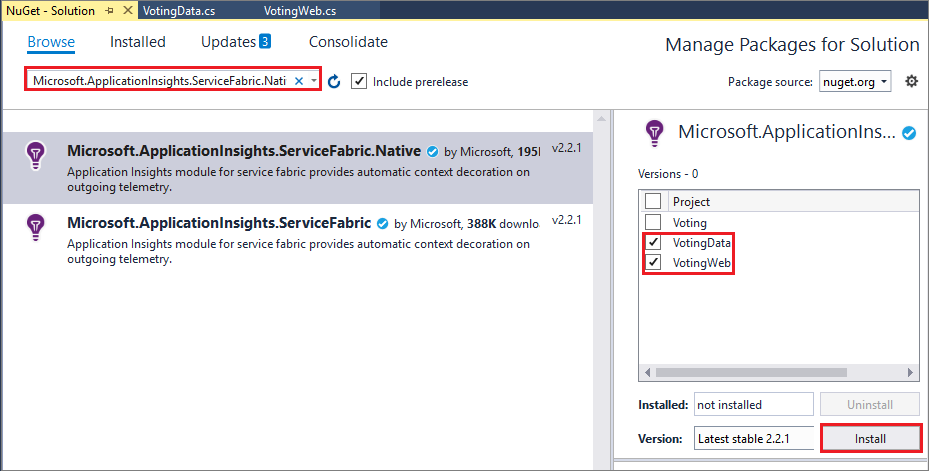Click the Voting project name
Viewport: 929px width, 471px height.
(x=690, y=223)
